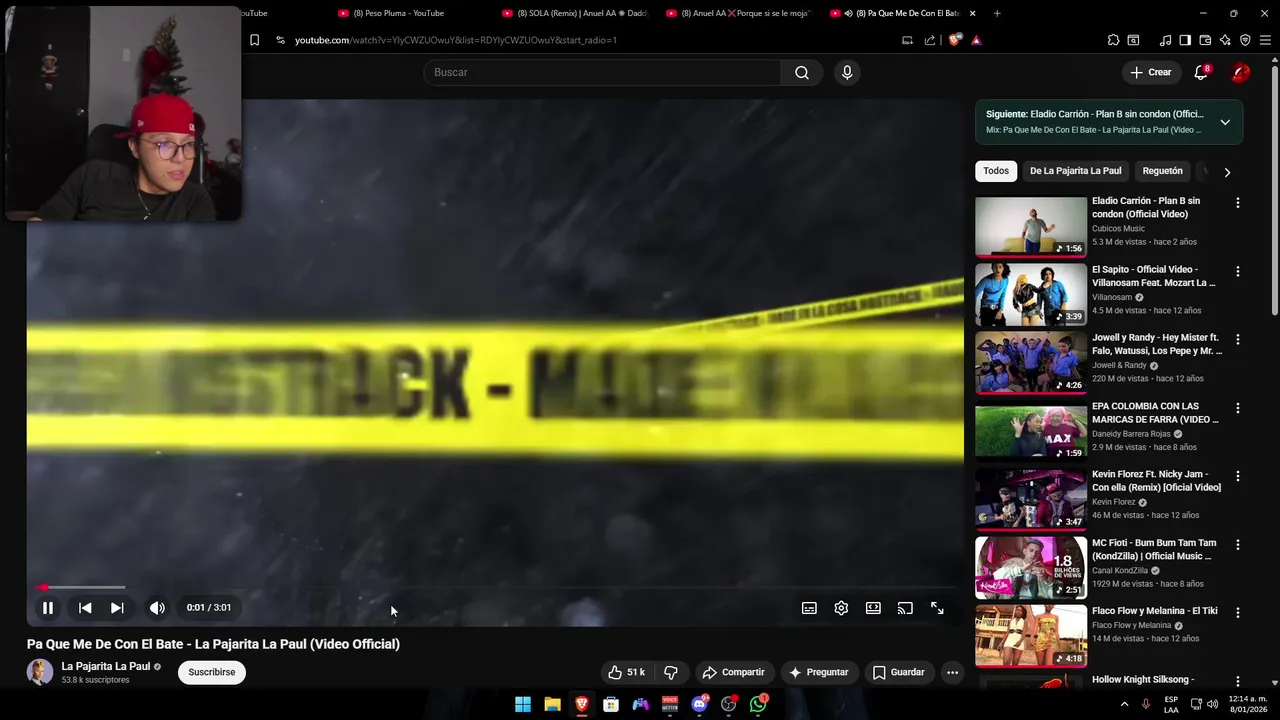Viewport: 1280px width, 720px height.
Task: Open Jowell y Randy Hey Mister title
Action: 1157,344
